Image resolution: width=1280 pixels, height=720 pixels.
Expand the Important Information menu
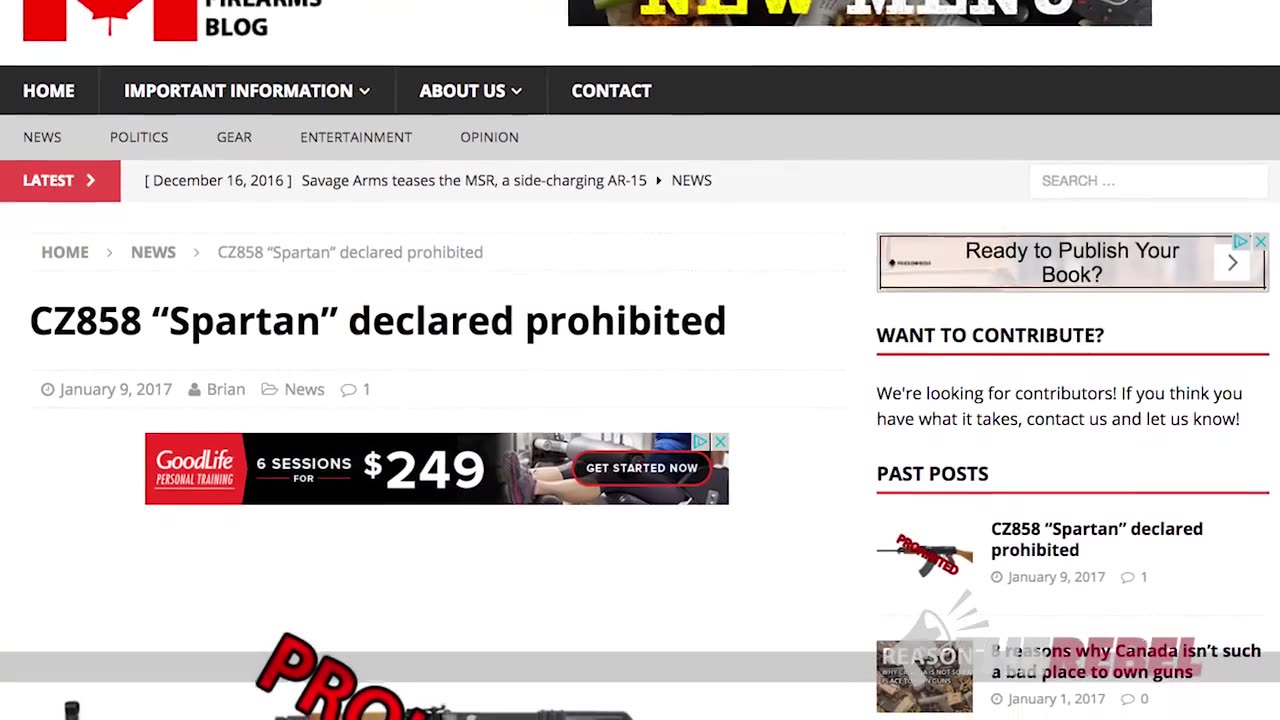click(247, 91)
